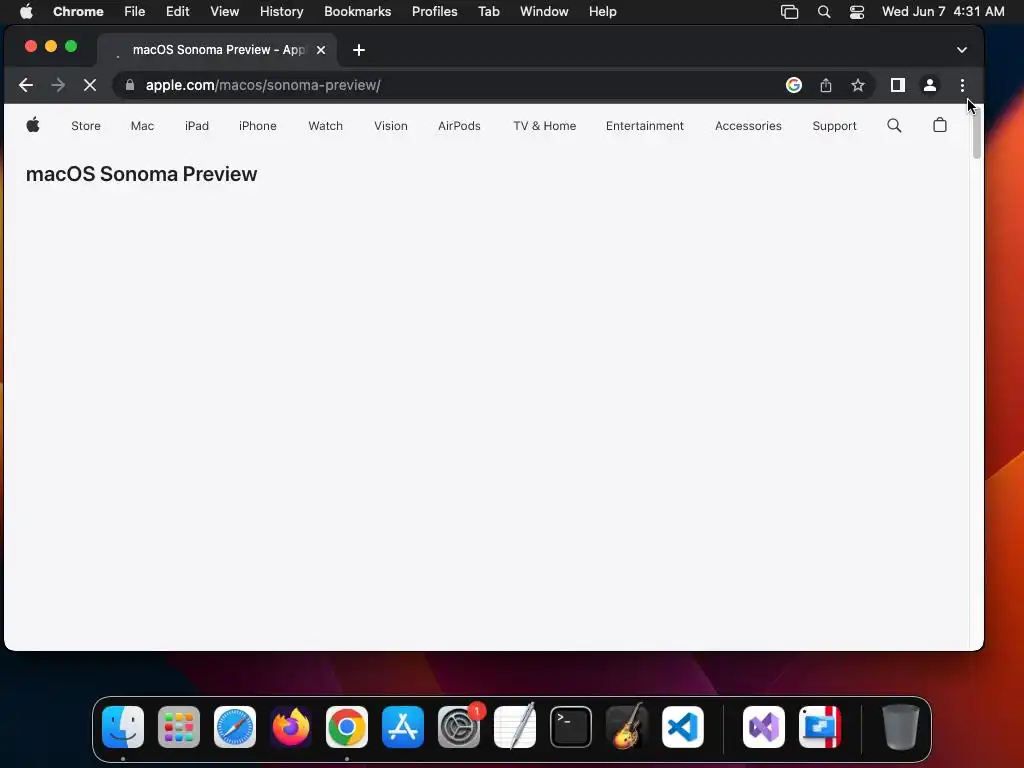
Task: Open a new tab
Action: click(359, 50)
